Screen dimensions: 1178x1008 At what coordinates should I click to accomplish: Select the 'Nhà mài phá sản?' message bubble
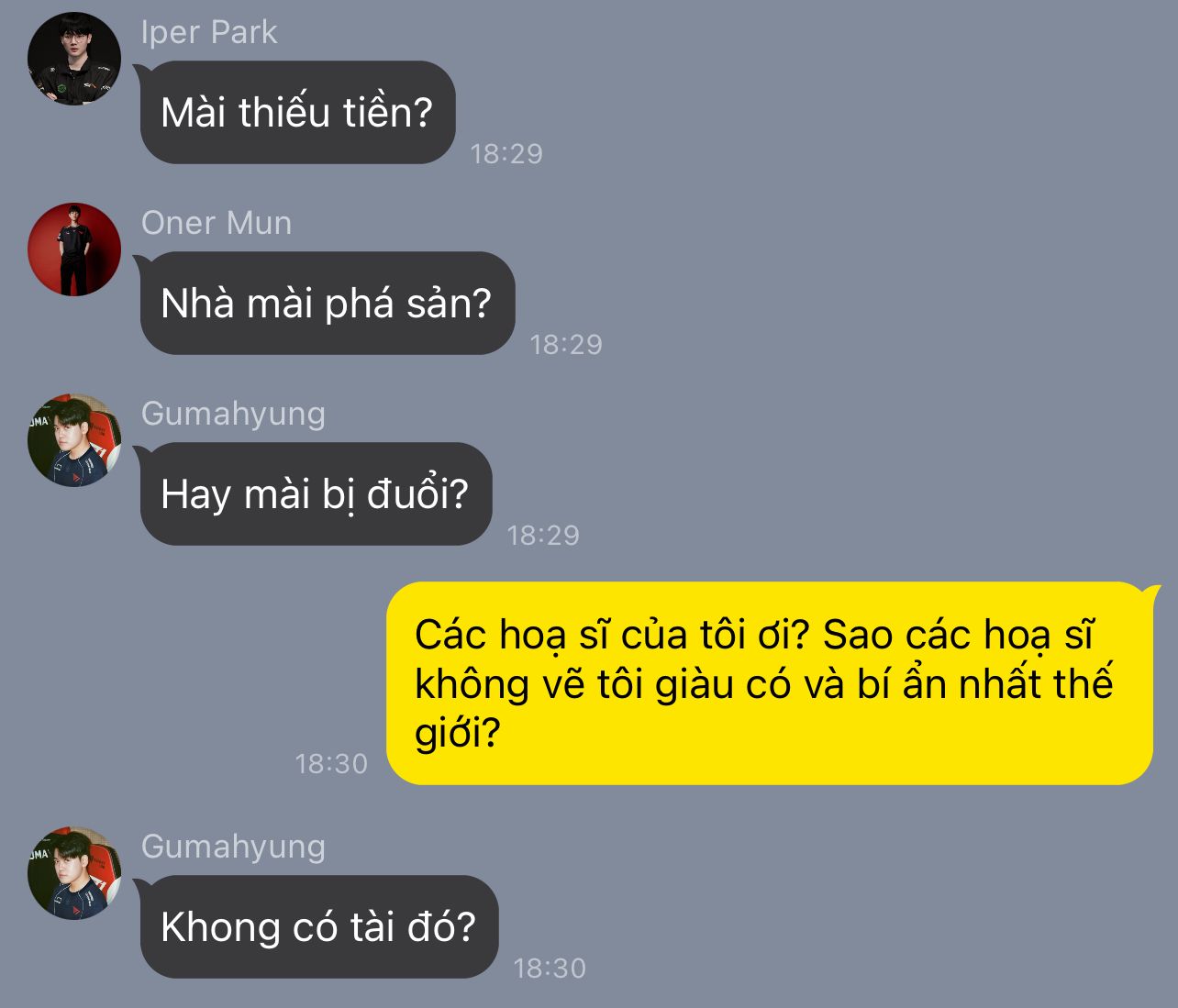point(328,304)
